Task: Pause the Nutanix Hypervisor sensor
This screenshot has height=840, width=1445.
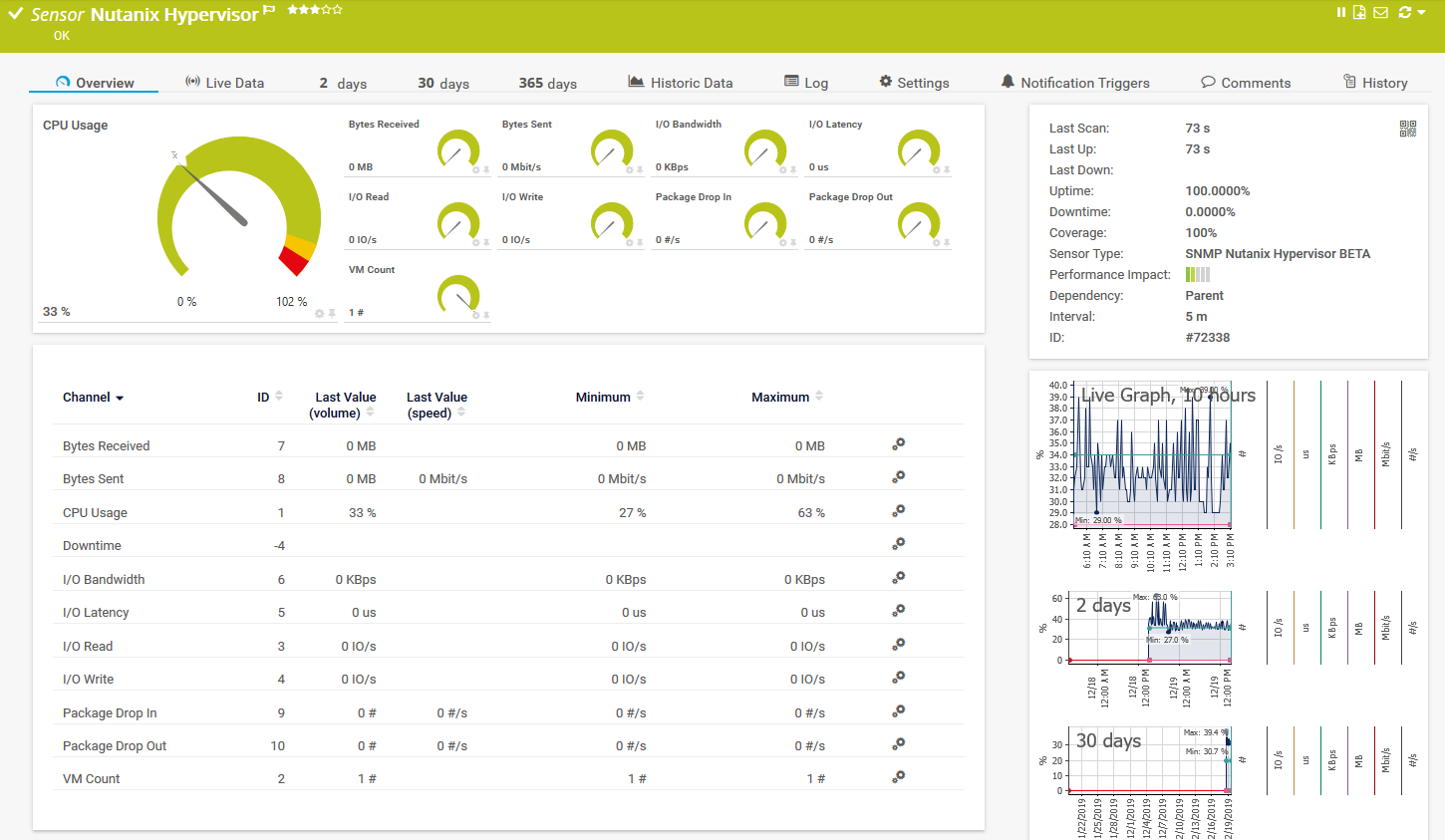Action: click(x=1340, y=12)
